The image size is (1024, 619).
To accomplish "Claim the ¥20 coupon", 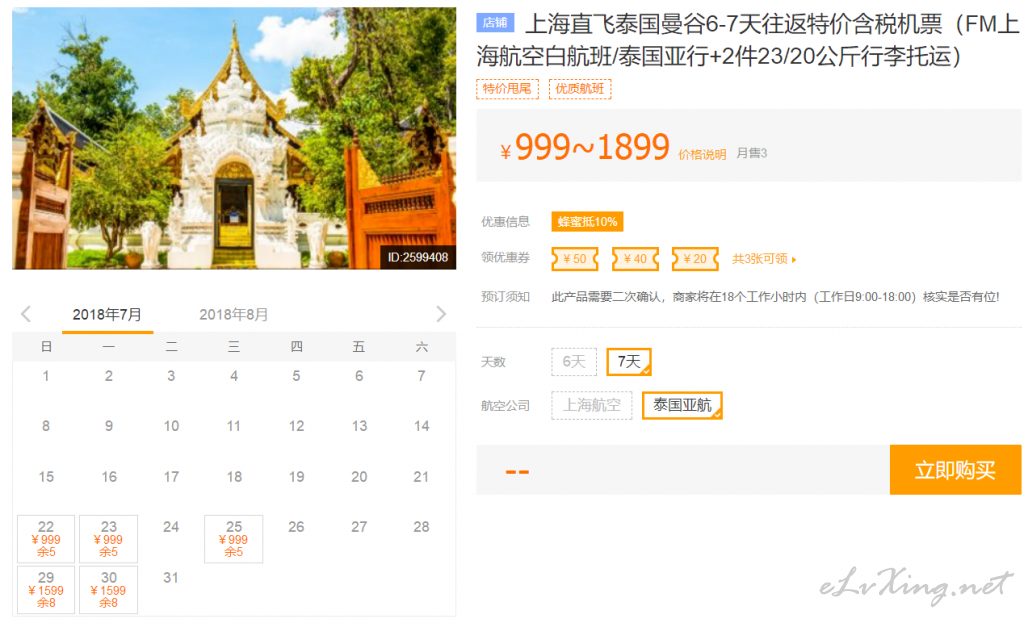I will [695, 259].
